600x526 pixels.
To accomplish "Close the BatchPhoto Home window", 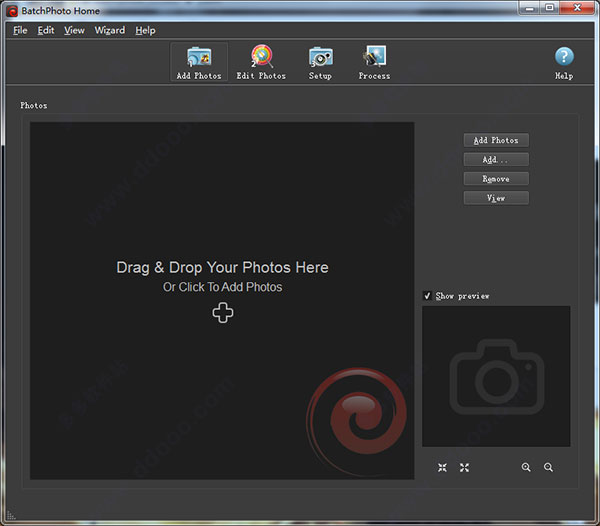I will click(x=577, y=8).
